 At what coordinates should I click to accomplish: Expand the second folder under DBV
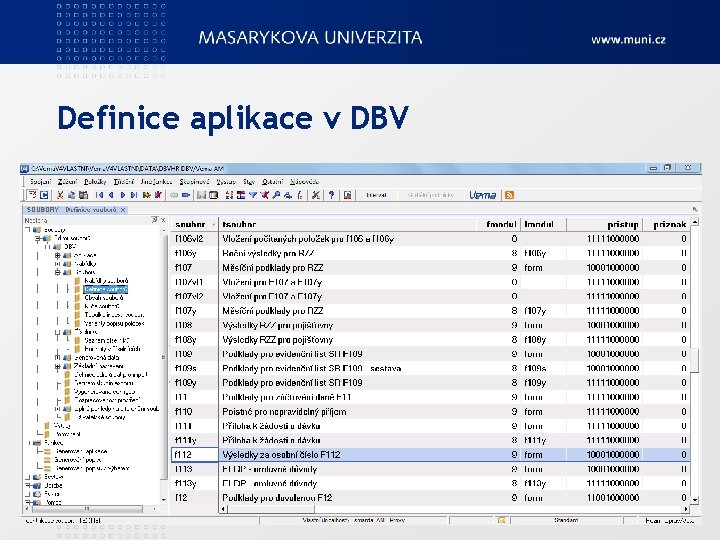tap(57, 264)
